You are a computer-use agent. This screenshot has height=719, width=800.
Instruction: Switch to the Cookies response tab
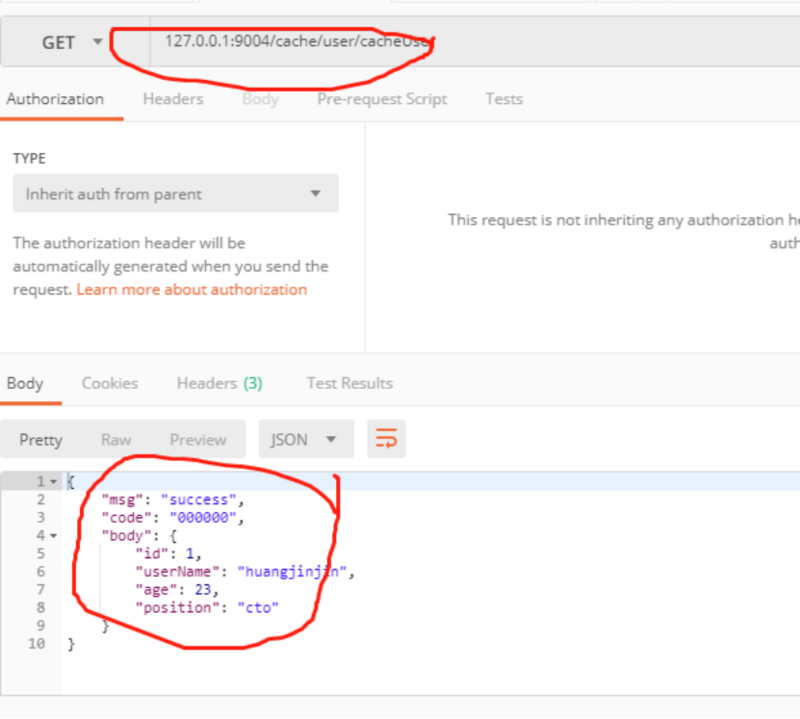(x=109, y=382)
